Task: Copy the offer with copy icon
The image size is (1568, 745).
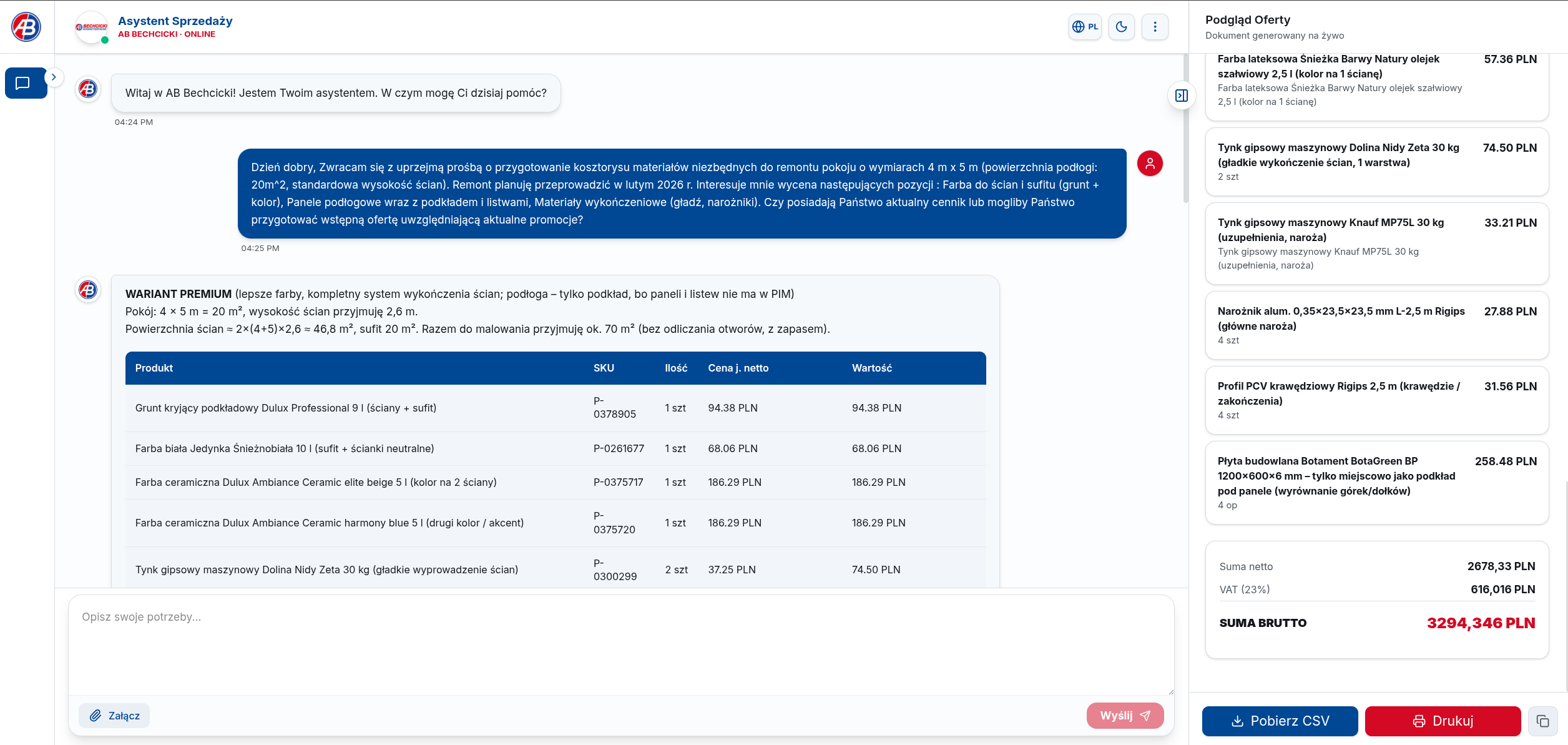Action: [1542, 721]
